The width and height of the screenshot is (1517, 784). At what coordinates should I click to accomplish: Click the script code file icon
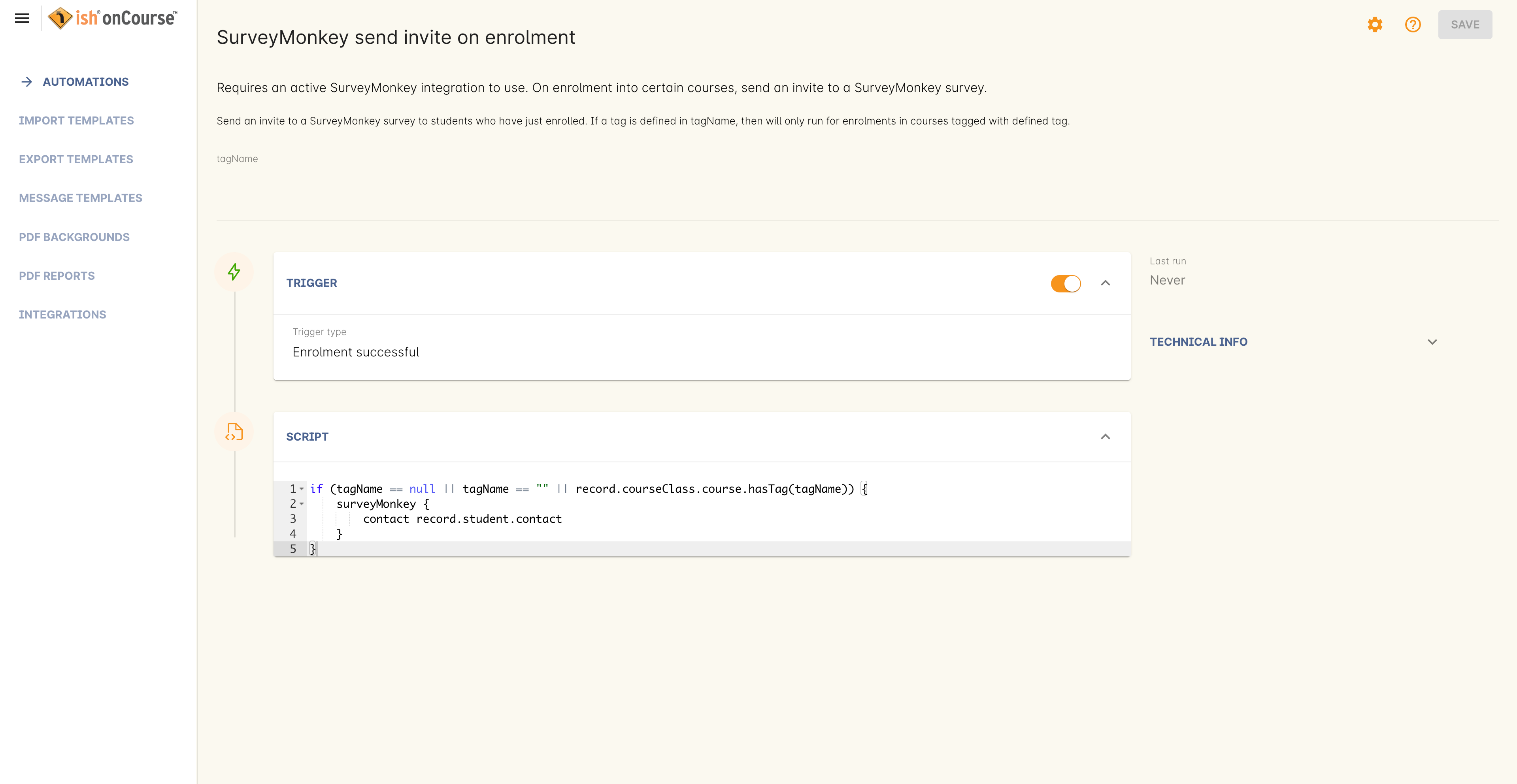pos(234,432)
